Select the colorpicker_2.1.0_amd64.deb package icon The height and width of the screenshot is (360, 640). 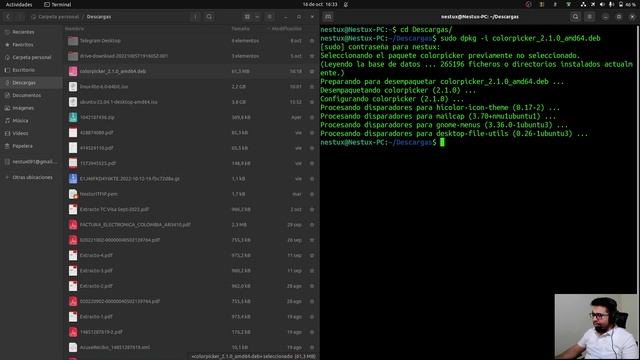pos(73,71)
